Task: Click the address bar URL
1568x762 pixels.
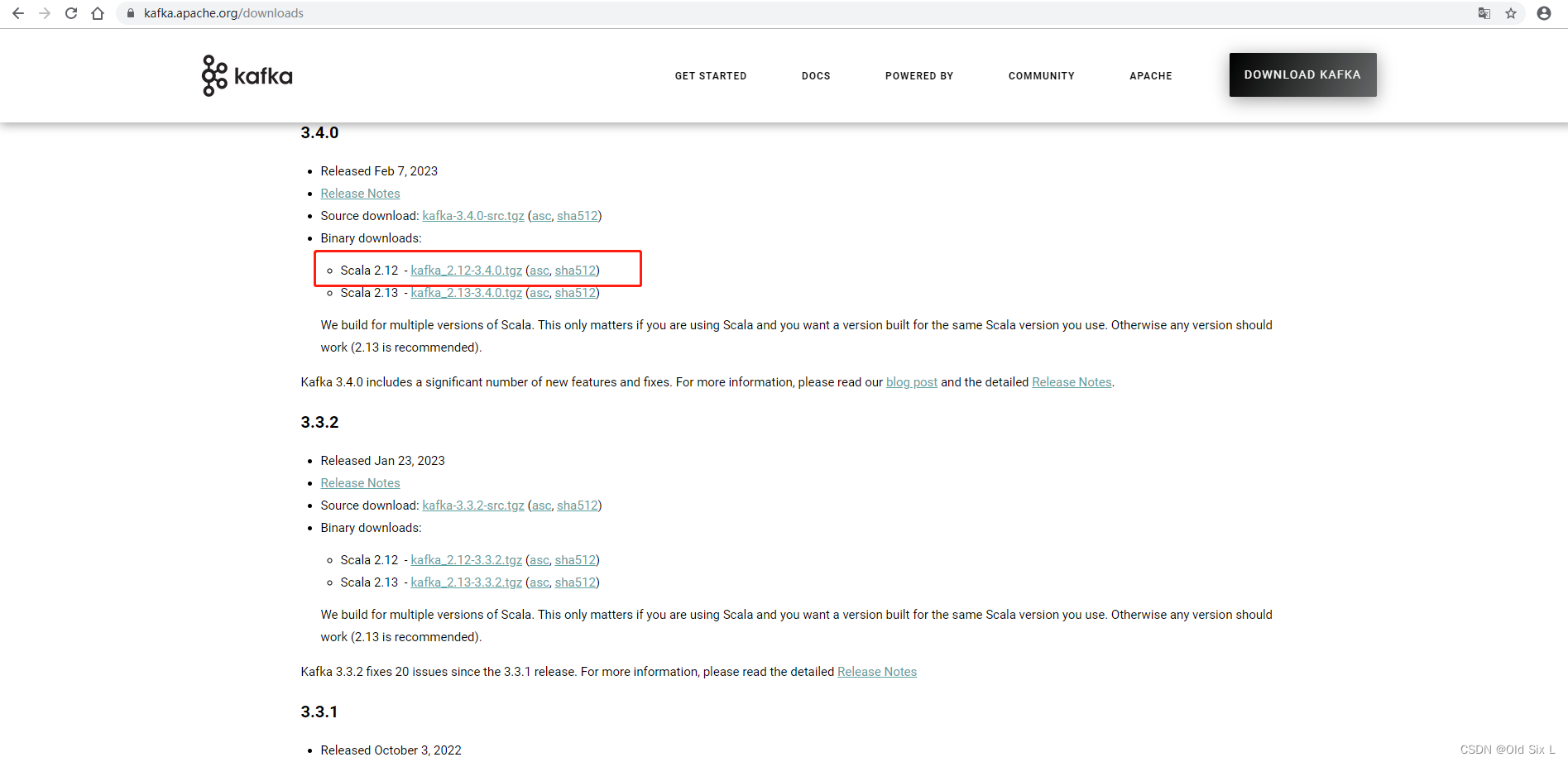Action: point(223,13)
